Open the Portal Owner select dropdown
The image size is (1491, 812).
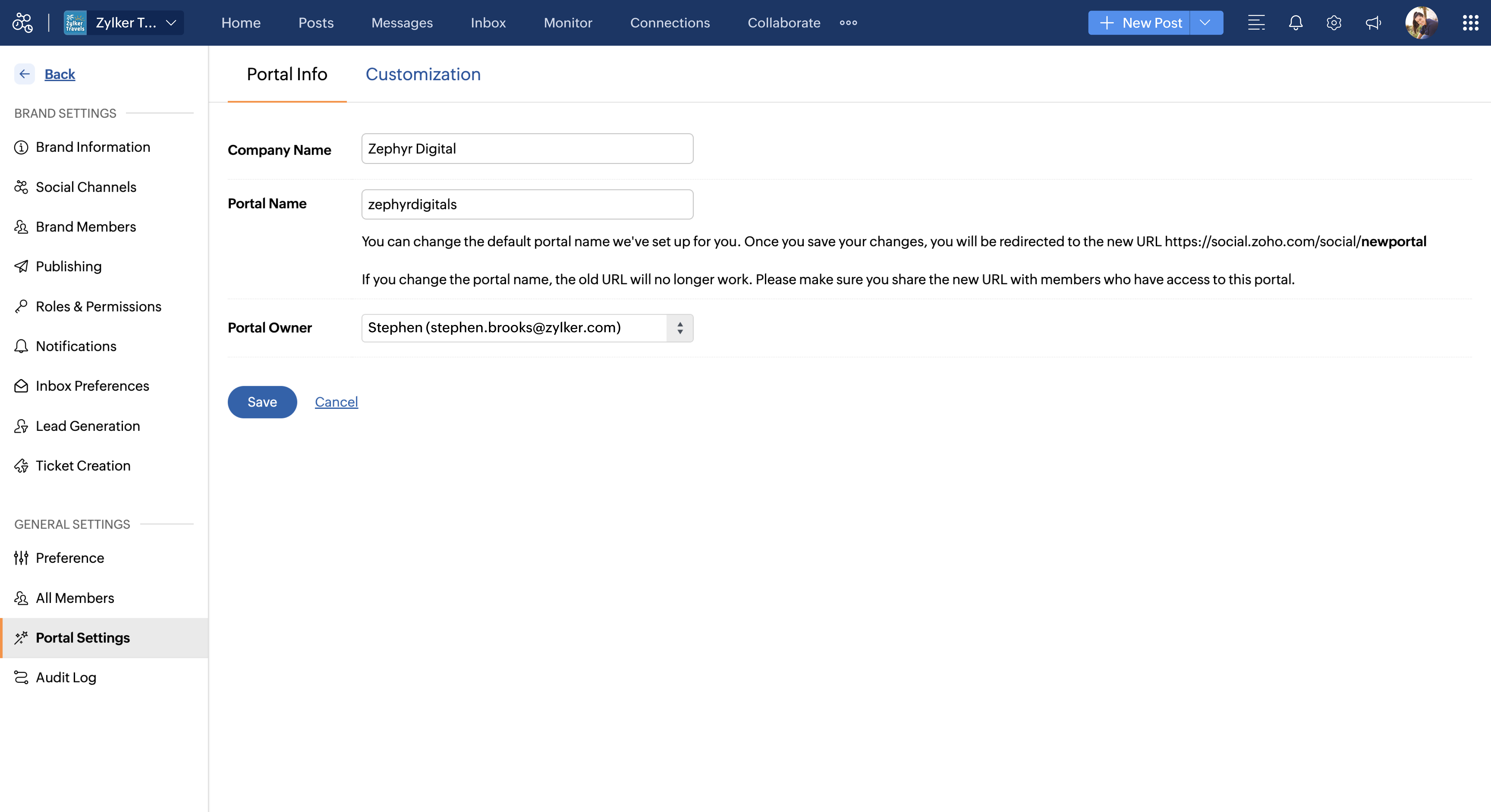(x=527, y=328)
